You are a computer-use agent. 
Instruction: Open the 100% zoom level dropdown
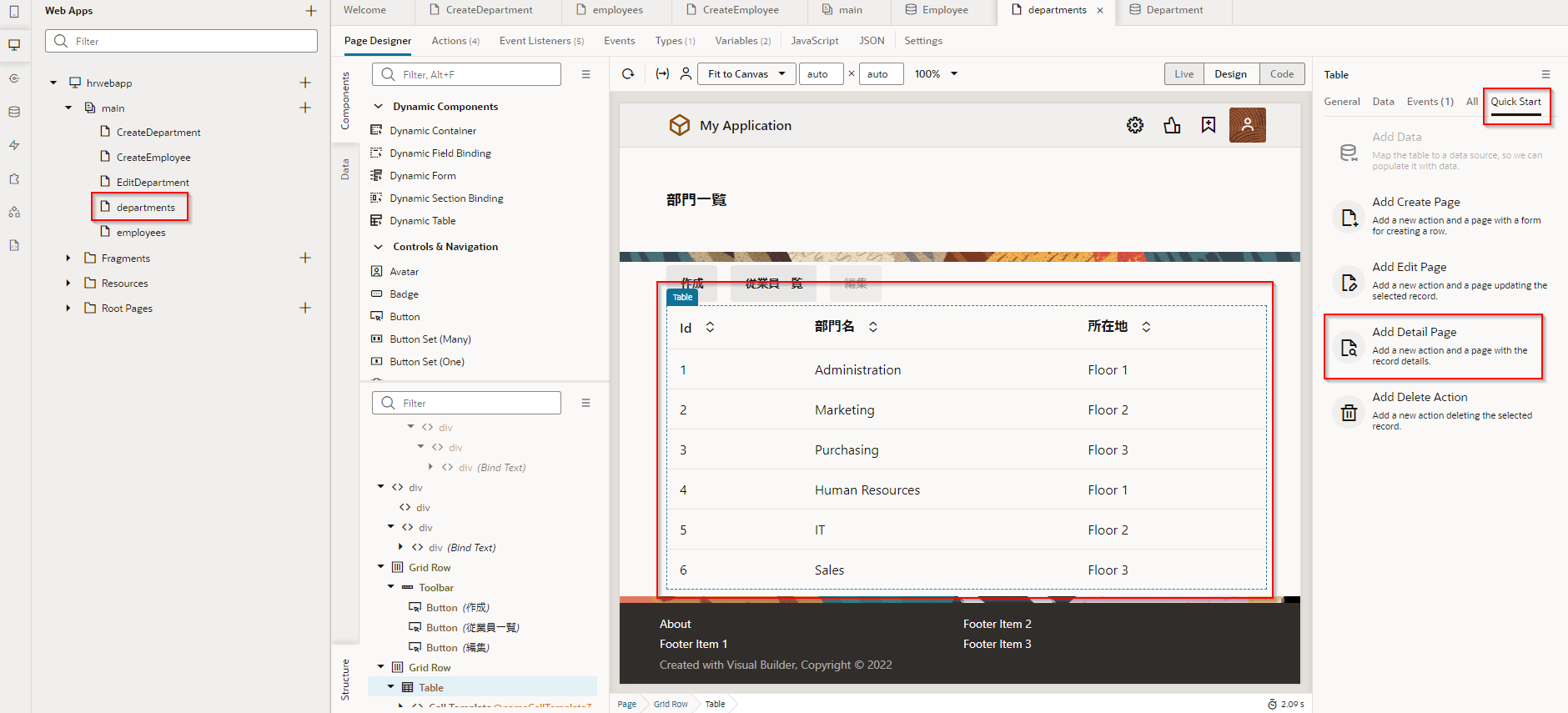click(953, 74)
